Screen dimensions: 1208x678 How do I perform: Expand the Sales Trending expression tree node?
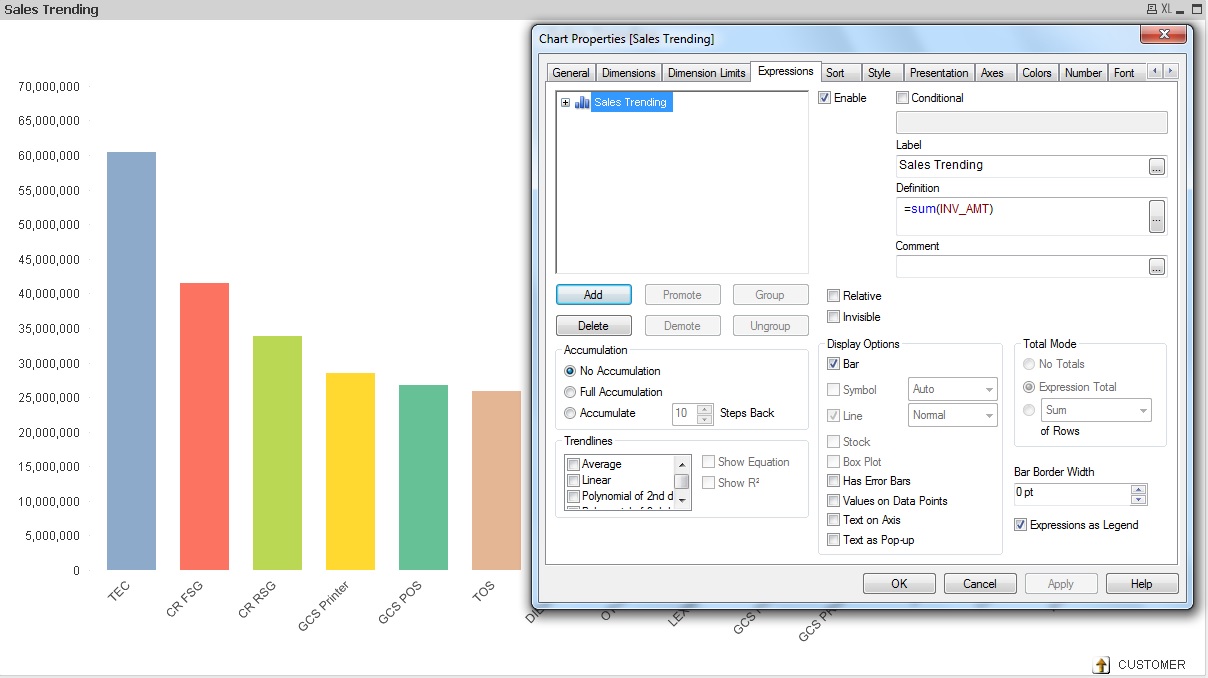(566, 102)
